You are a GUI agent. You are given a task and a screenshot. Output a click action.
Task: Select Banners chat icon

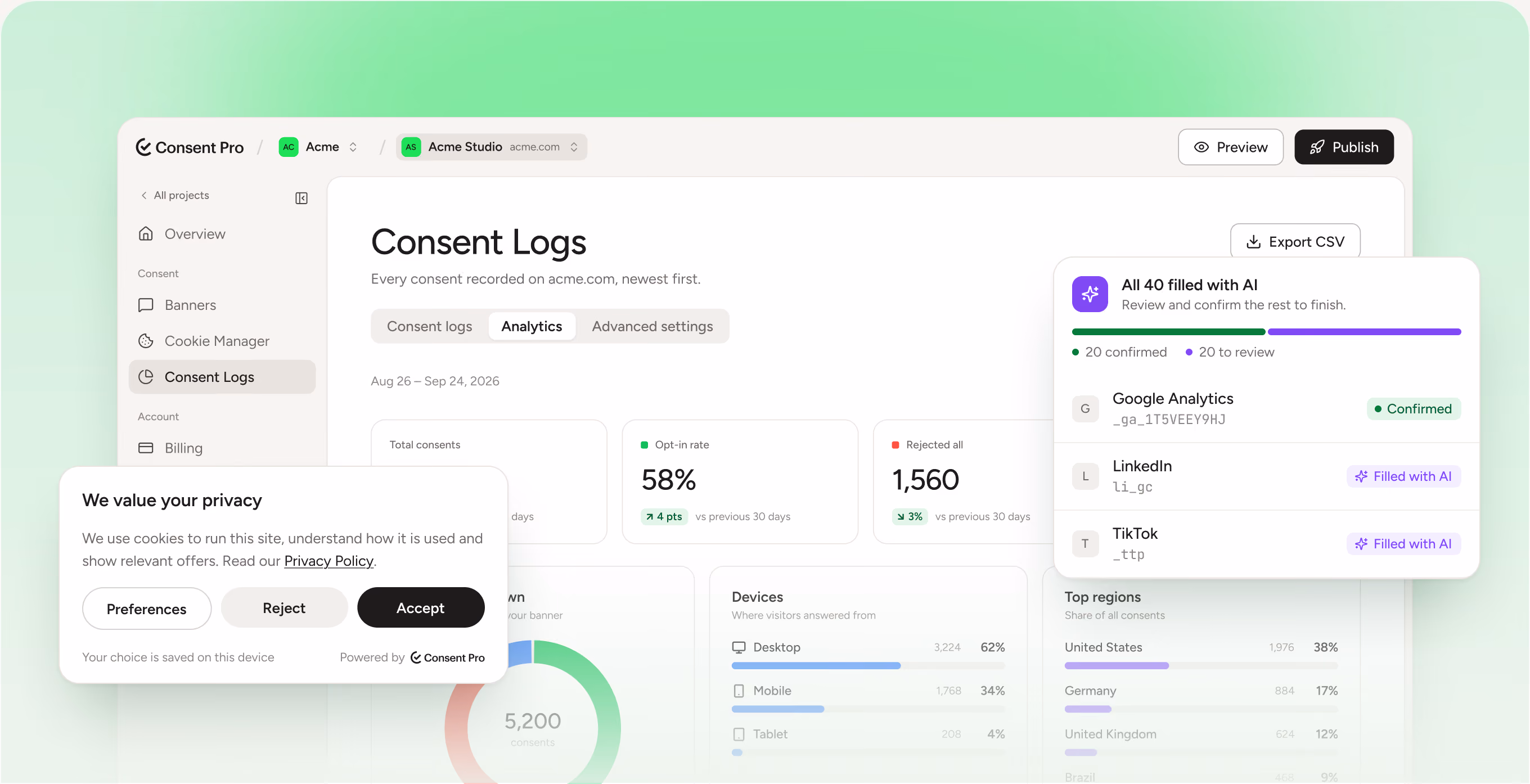point(146,305)
